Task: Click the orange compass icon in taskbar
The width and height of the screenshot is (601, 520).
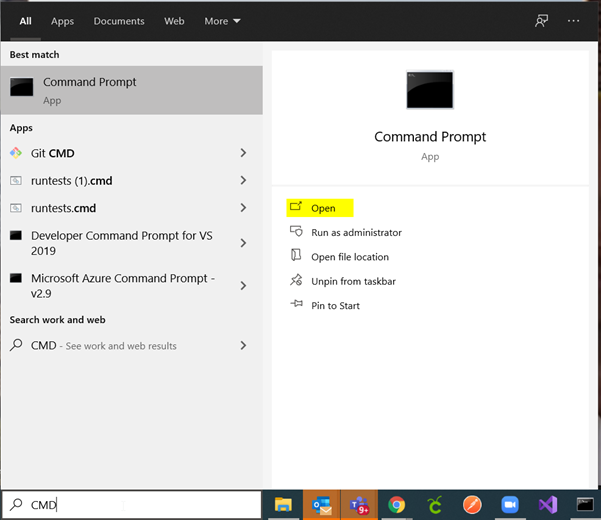Action: coord(471,505)
